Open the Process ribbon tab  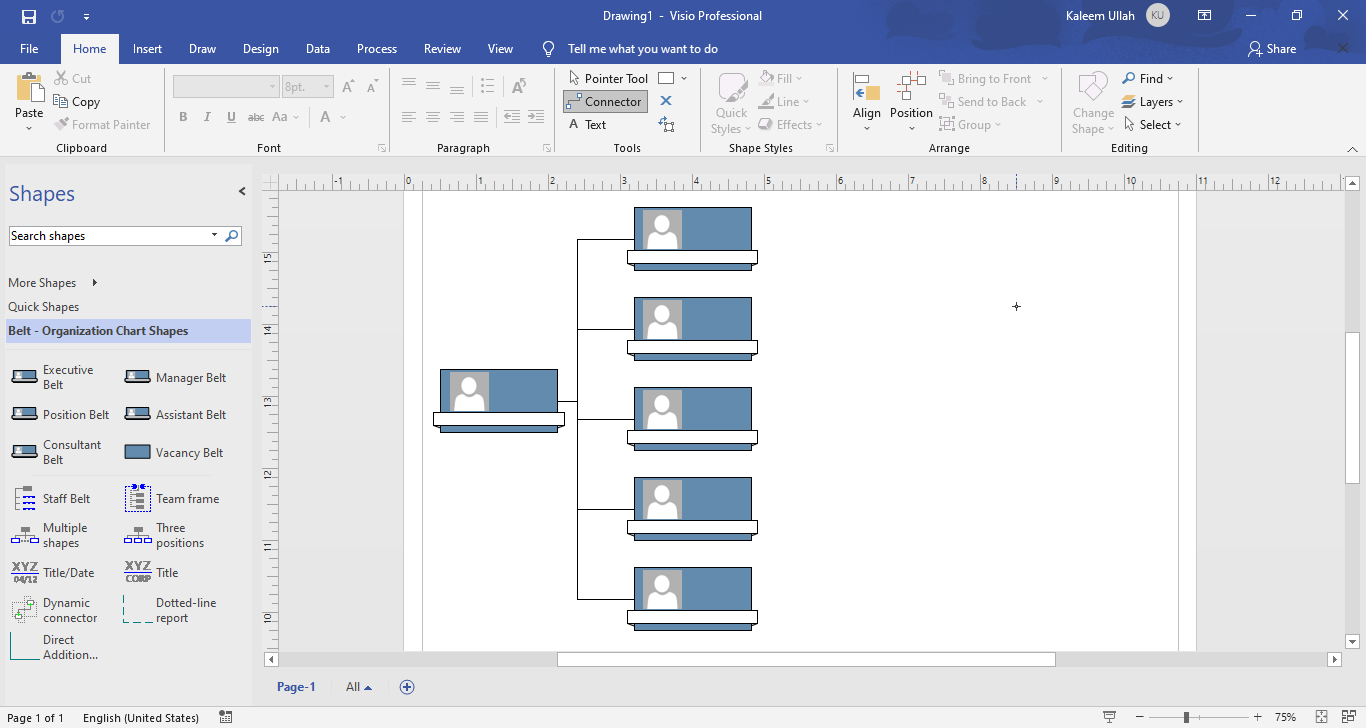pos(377,48)
